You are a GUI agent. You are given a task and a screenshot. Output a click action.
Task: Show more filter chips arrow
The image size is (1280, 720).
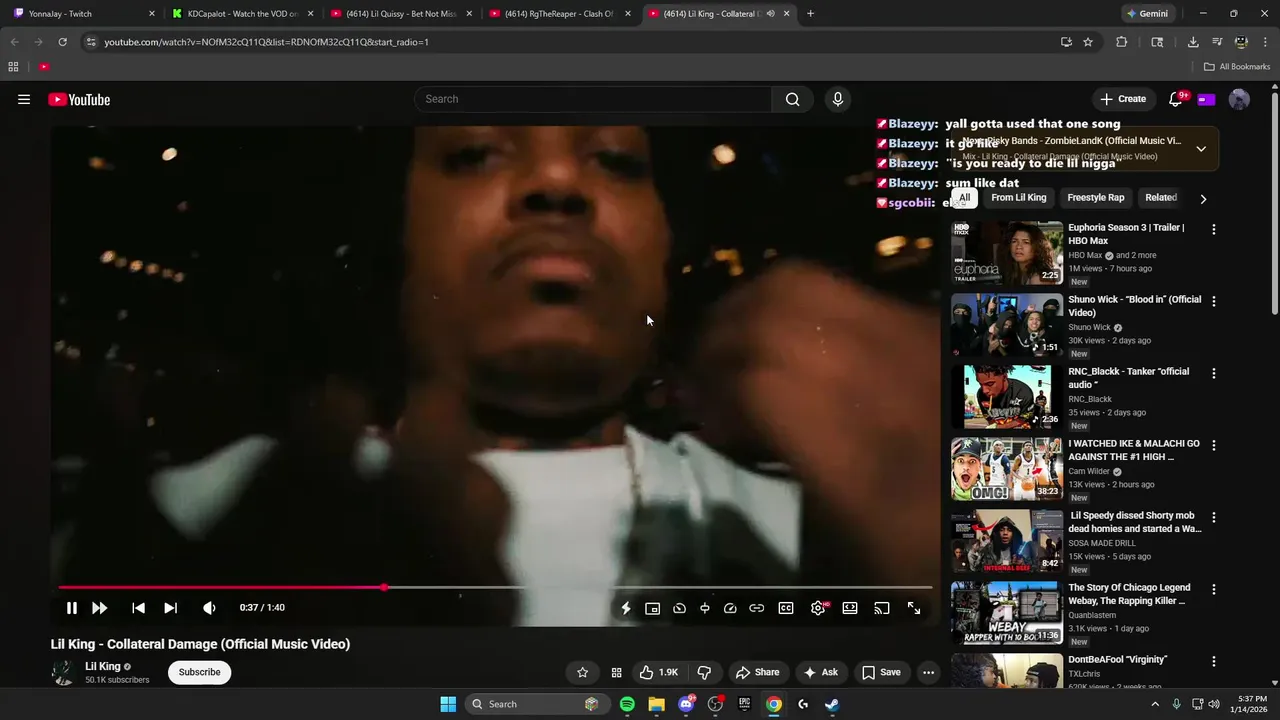pos(1203,198)
